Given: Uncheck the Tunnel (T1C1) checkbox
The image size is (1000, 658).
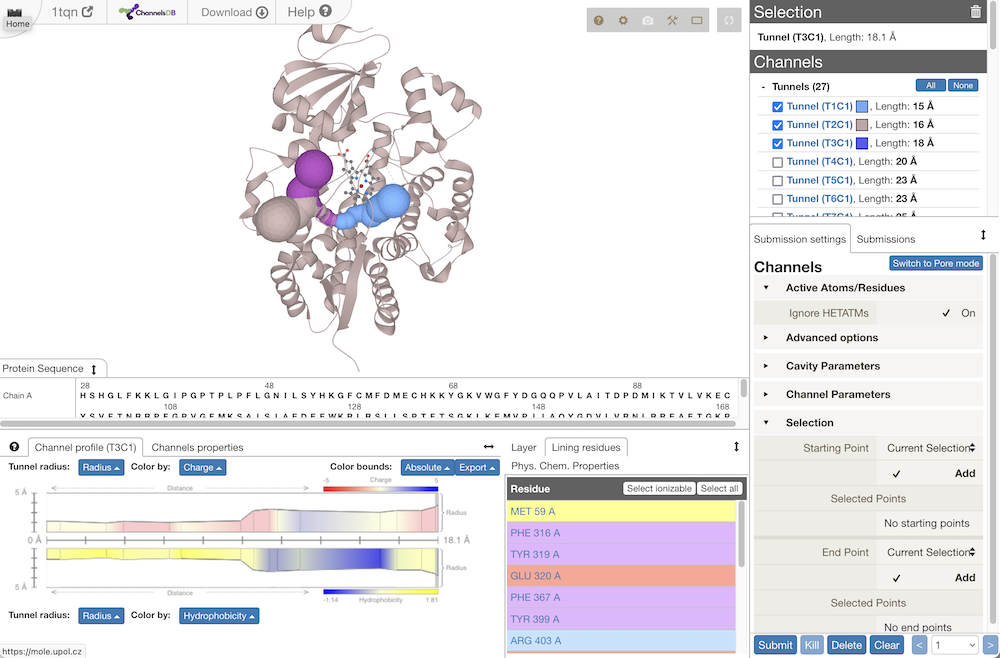Looking at the screenshot, I should tap(777, 106).
